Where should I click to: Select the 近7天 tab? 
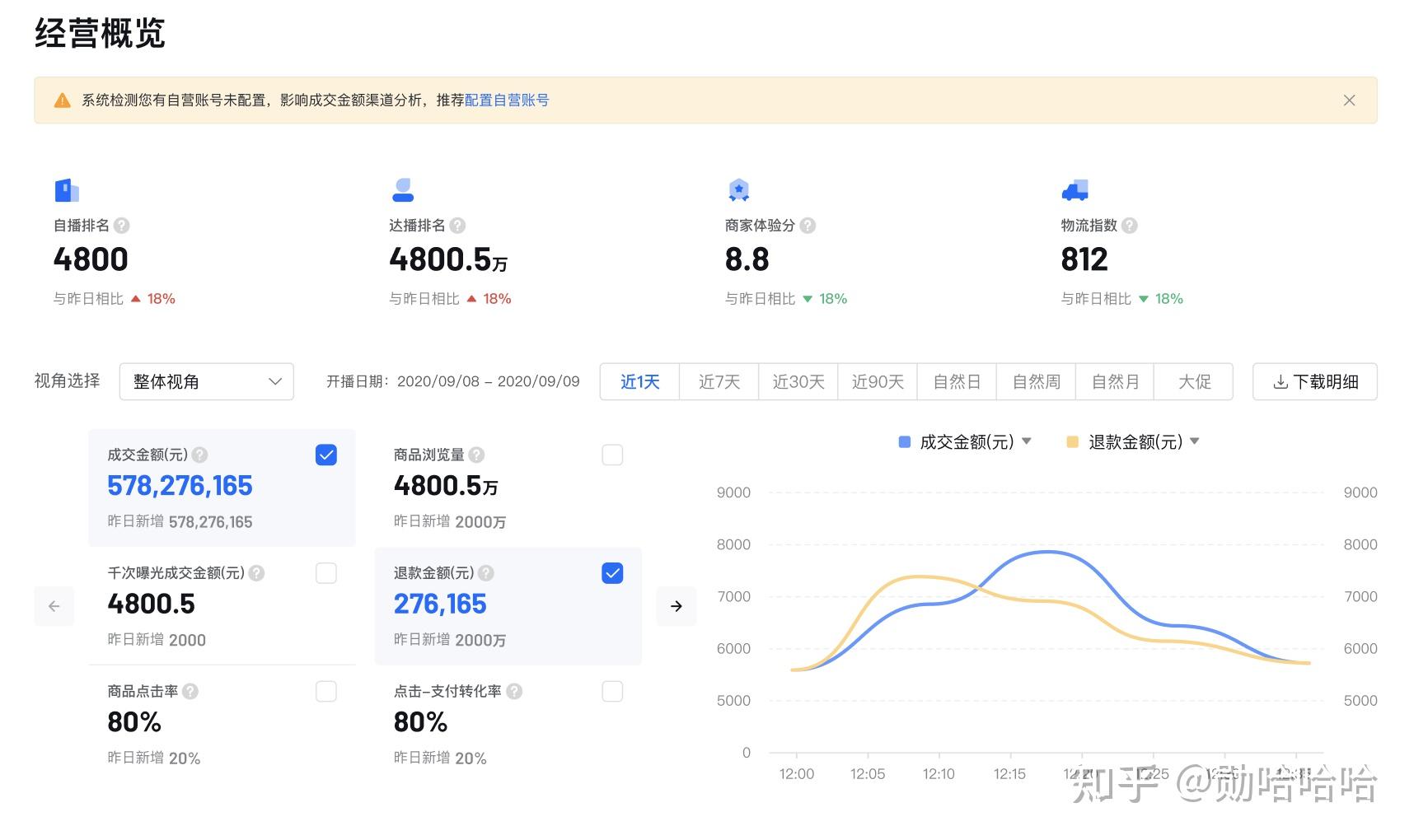pos(719,382)
